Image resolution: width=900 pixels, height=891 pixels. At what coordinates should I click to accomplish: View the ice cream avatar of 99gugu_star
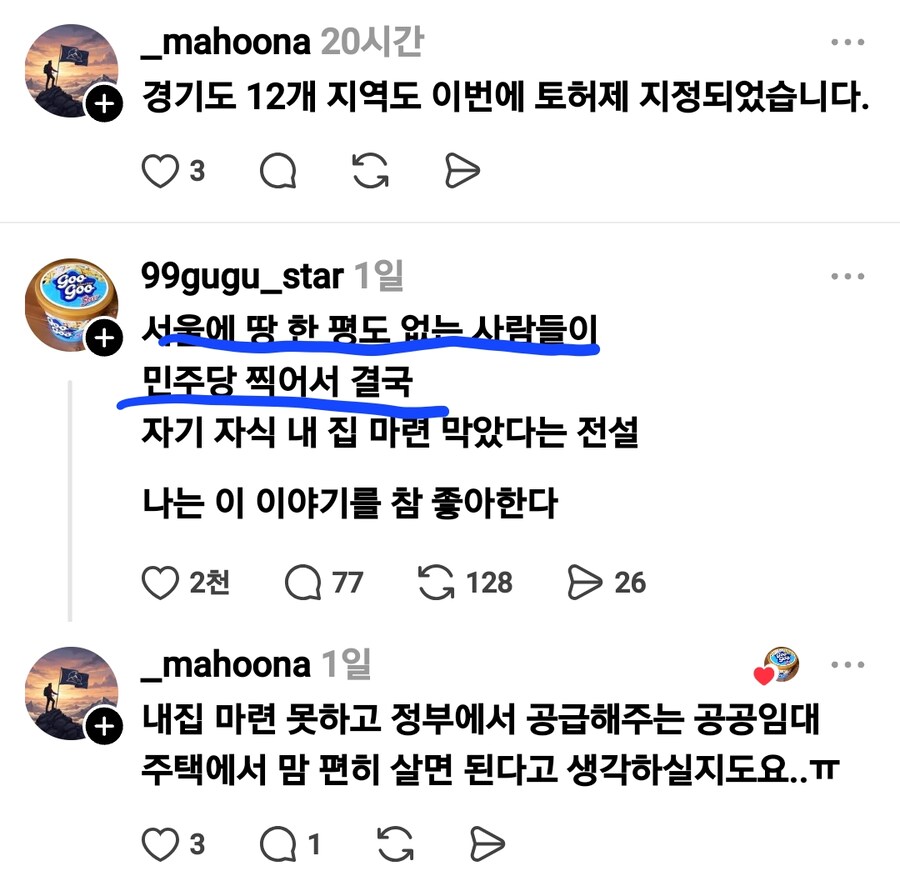point(72,304)
